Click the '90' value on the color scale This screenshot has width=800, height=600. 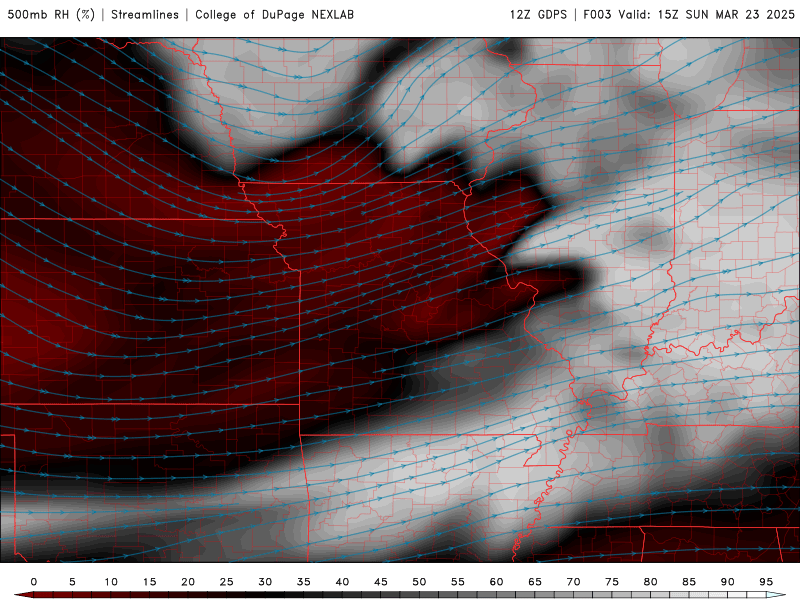pyautogui.click(x=728, y=582)
